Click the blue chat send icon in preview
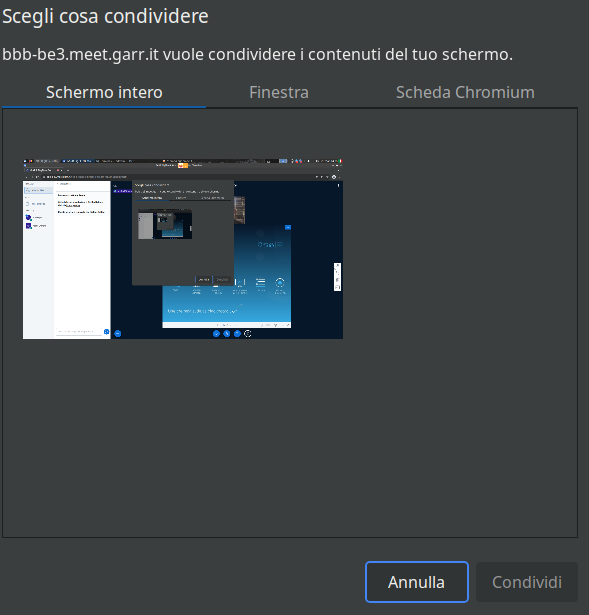This screenshot has width=589, height=615. (x=106, y=332)
